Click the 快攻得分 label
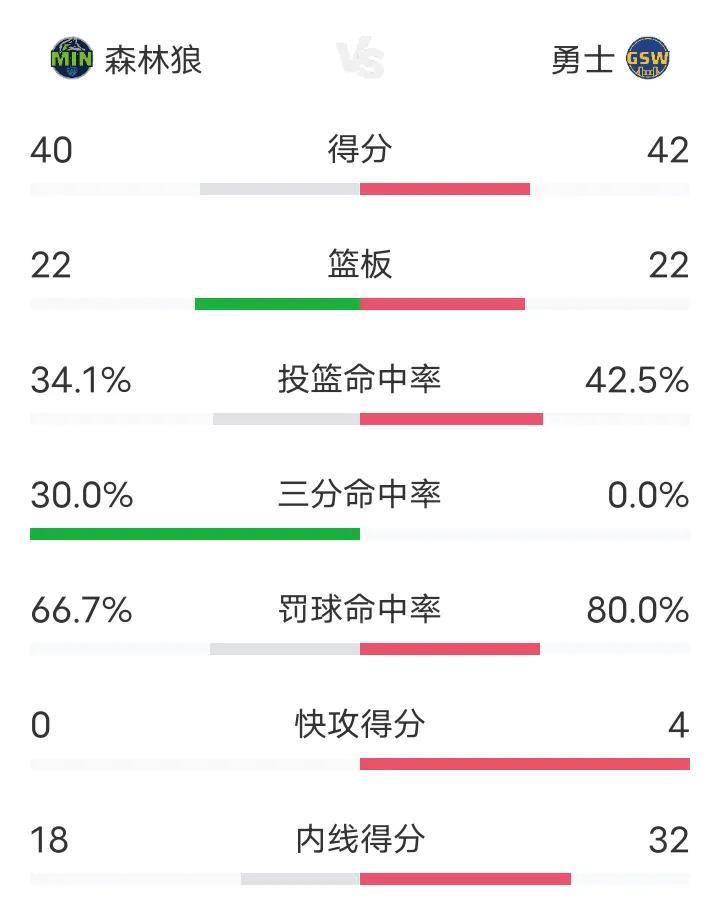Screen dimensions: 719x913 coord(360,724)
